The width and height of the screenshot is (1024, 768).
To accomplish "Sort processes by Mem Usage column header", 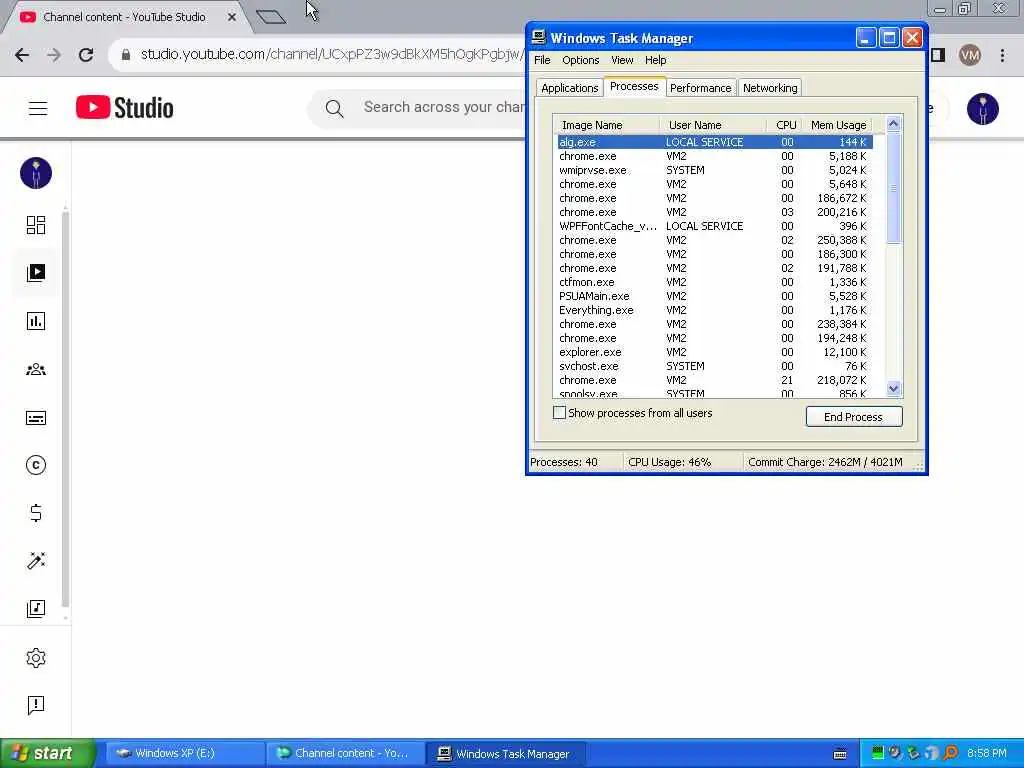I will [x=839, y=125].
